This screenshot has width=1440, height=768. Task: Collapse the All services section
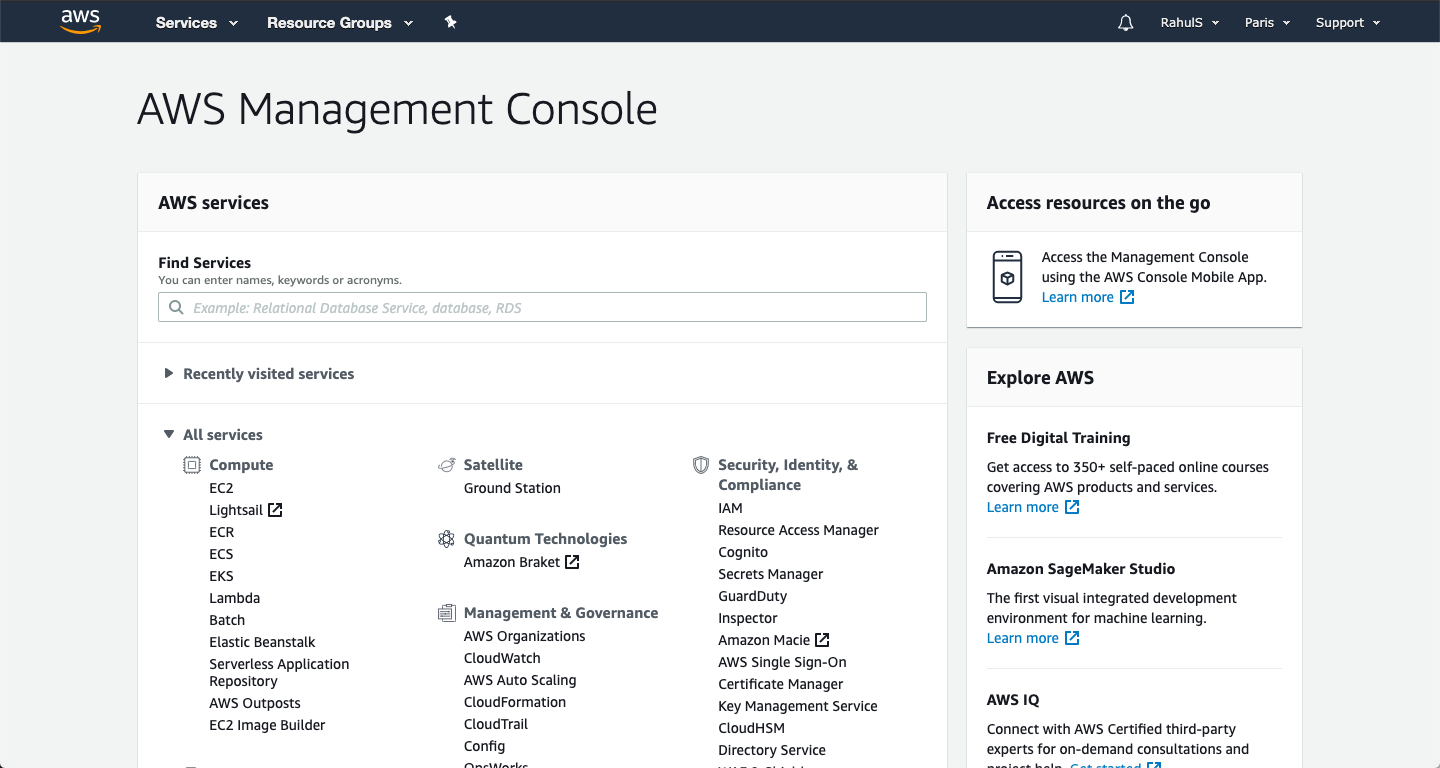pyautogui.click(x=169, y=435)
